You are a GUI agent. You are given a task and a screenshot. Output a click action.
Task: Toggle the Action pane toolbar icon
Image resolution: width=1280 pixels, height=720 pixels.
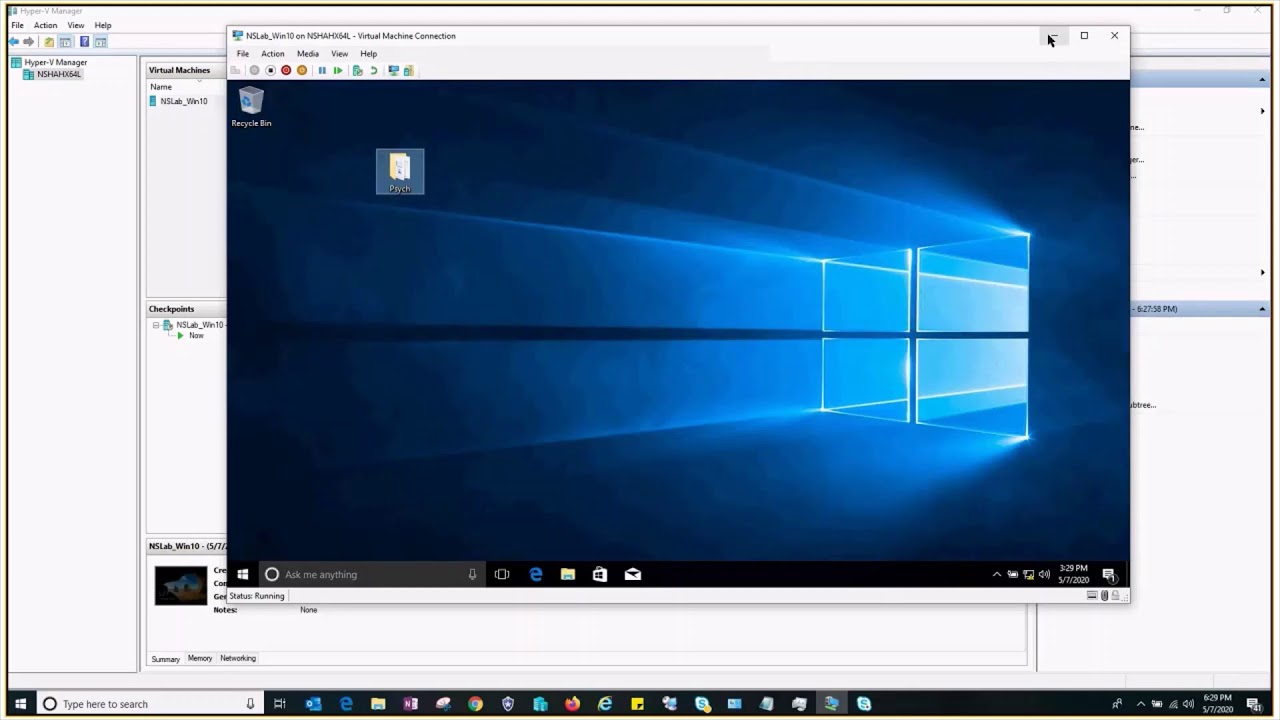coord(101,42)
